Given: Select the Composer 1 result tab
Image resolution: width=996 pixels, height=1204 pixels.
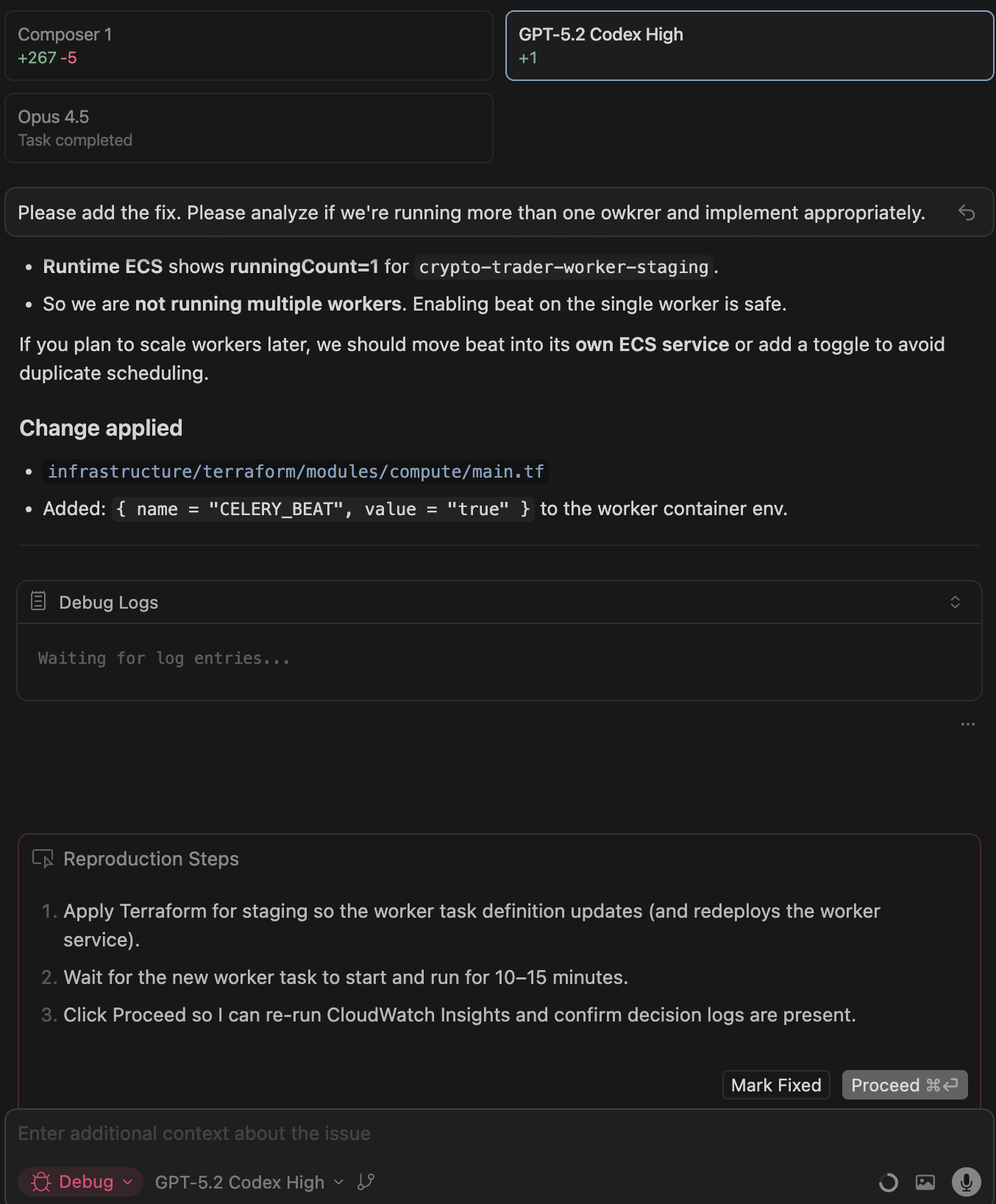Looking at the screenshot, I should tap(249, 46).
